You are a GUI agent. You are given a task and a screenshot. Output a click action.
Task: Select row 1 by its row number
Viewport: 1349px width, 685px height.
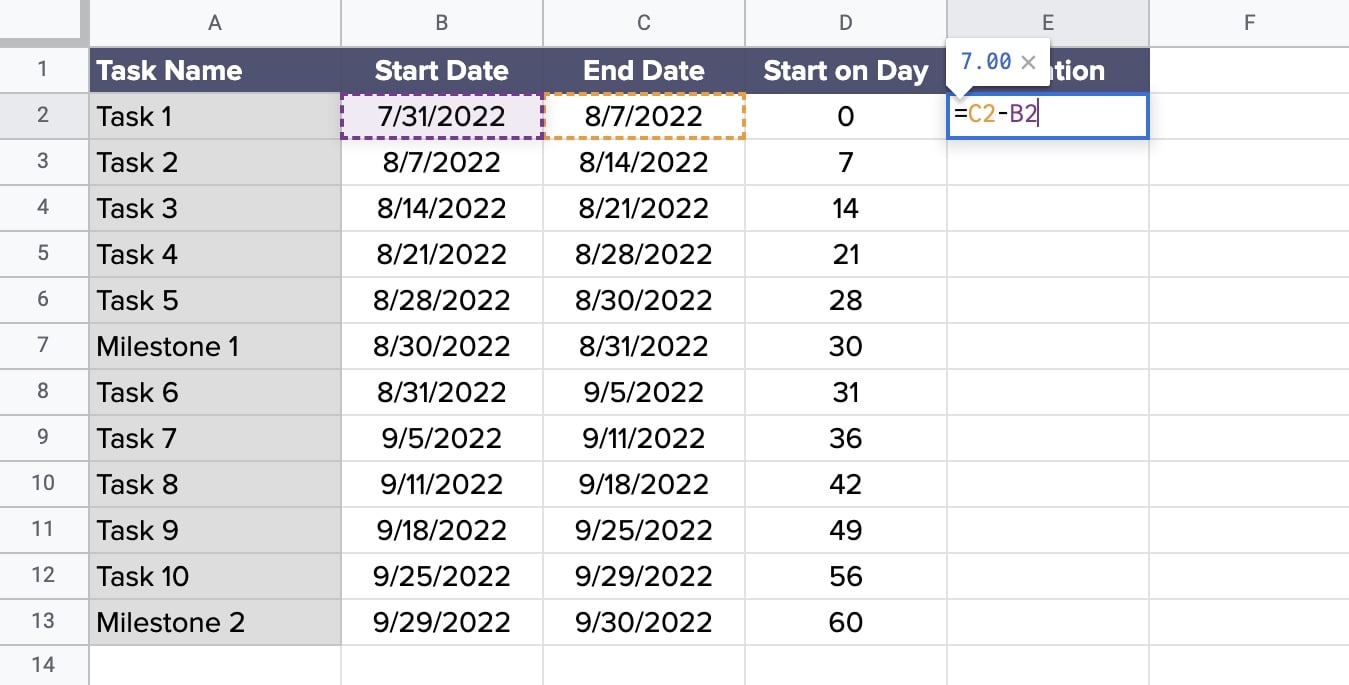(44, 70)
